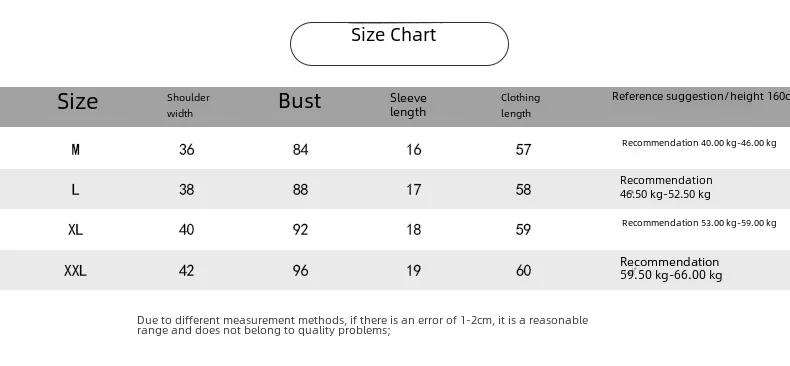Click clothing length value 60
Image resolution: width=790 pixels, height=366 pixels.
click(523, 271)
